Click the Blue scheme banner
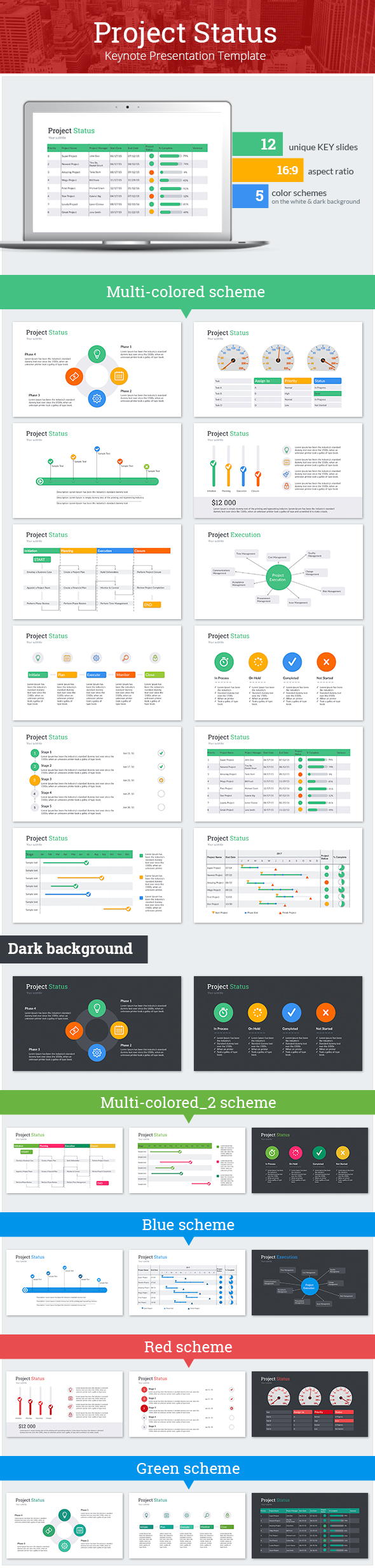Viewport: 375px width, 1568px height. [x=187, y=1225]
